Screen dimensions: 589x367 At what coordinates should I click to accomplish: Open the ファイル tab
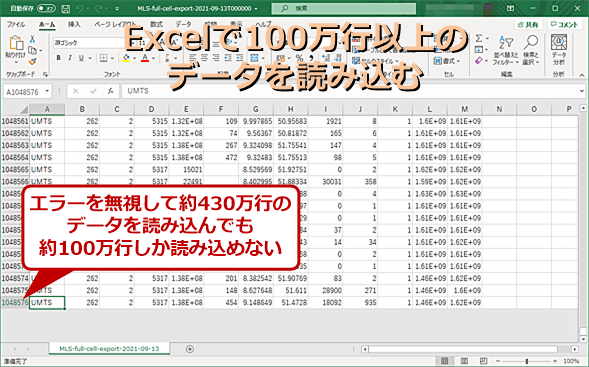tap(16, 24)
